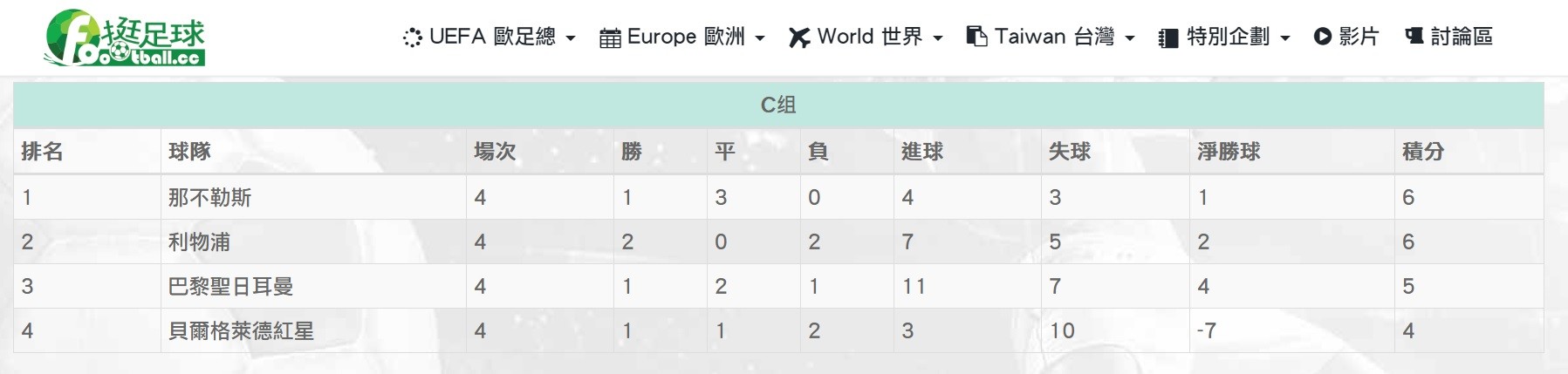Open the Taiwan 台灣 menu label
The height and width of the screenshot is (374, 1568).
pyautogui.click(x=1055, y=37)
